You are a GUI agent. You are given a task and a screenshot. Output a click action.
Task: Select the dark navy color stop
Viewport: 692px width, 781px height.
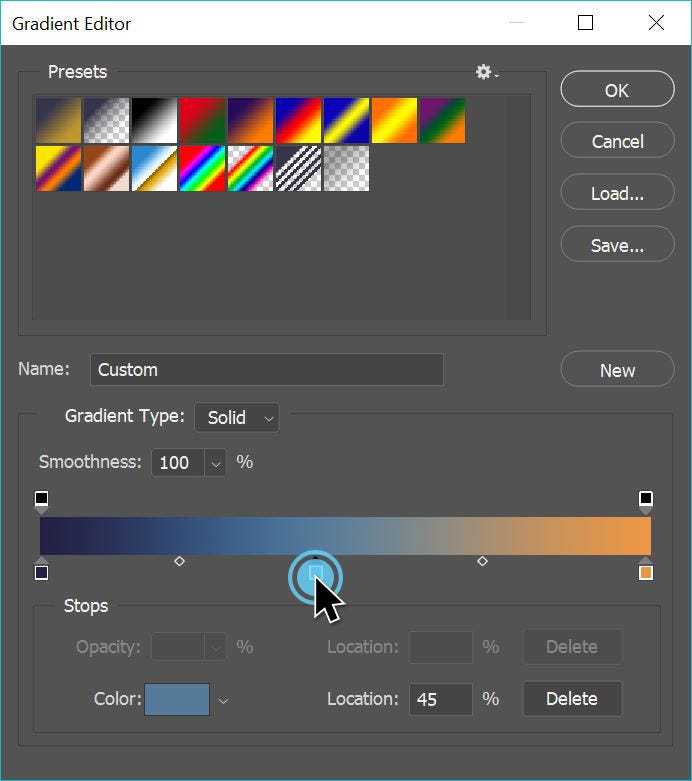pos(41,569)
